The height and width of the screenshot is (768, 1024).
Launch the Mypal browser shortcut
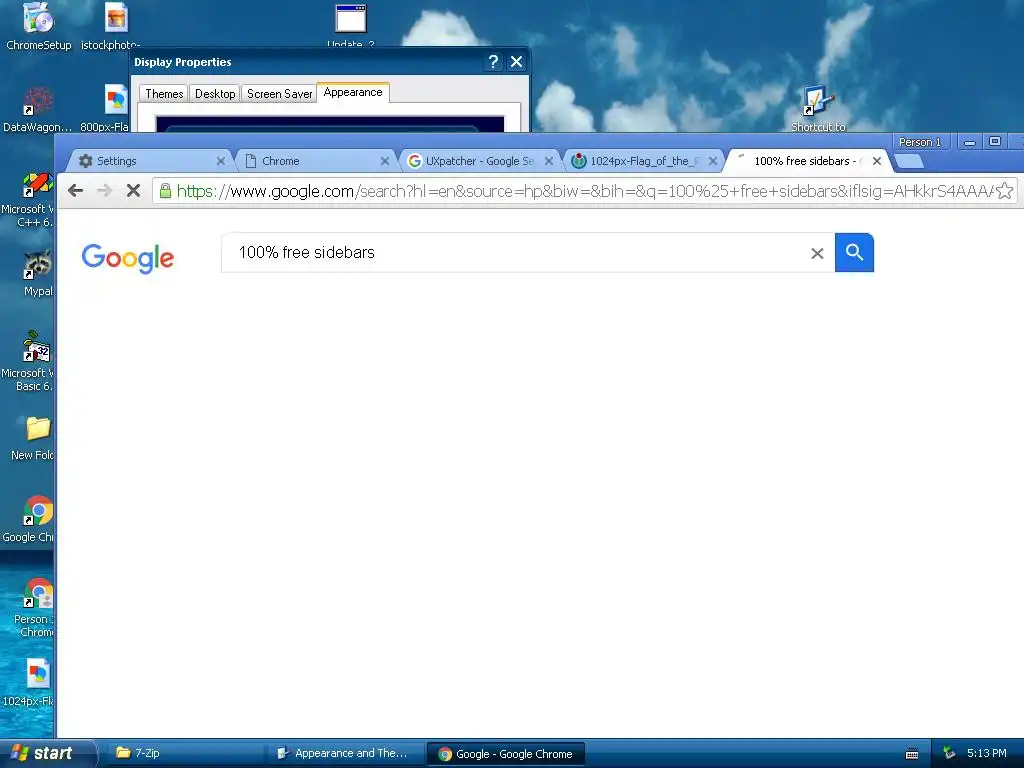38,273
